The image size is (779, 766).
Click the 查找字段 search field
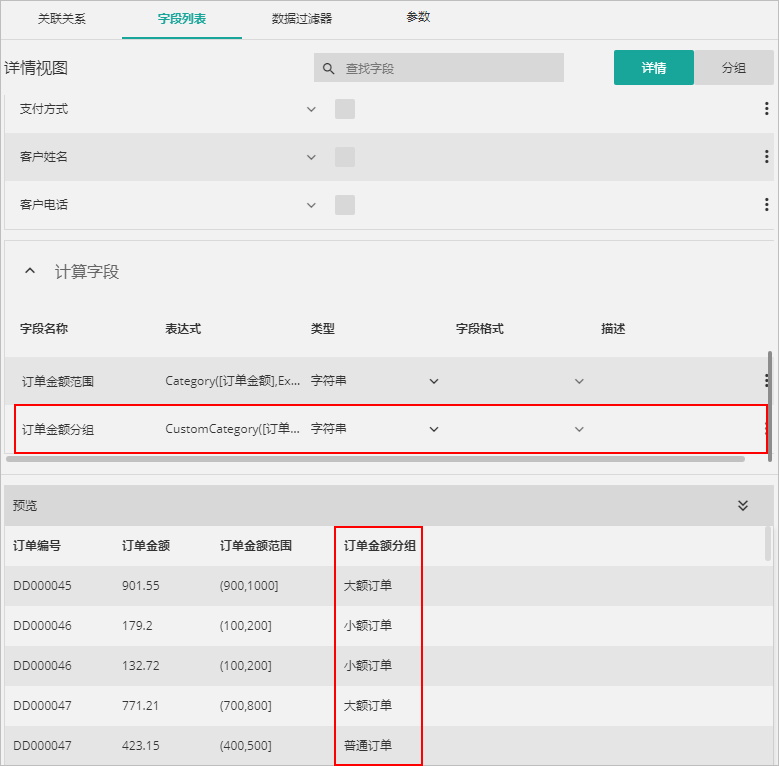point(450,69)
